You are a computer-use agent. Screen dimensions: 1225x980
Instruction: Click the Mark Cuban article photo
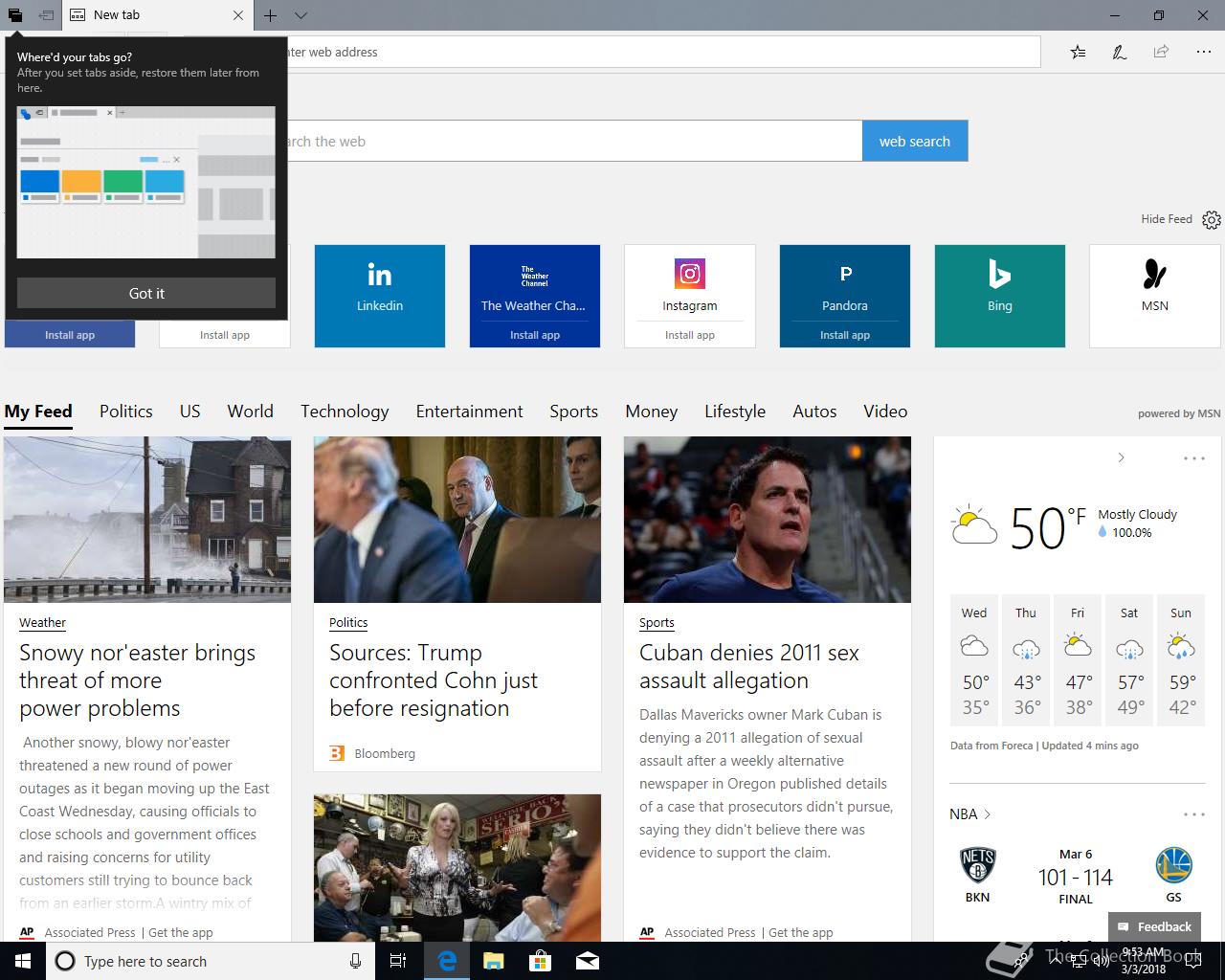(x=768, y=520)
